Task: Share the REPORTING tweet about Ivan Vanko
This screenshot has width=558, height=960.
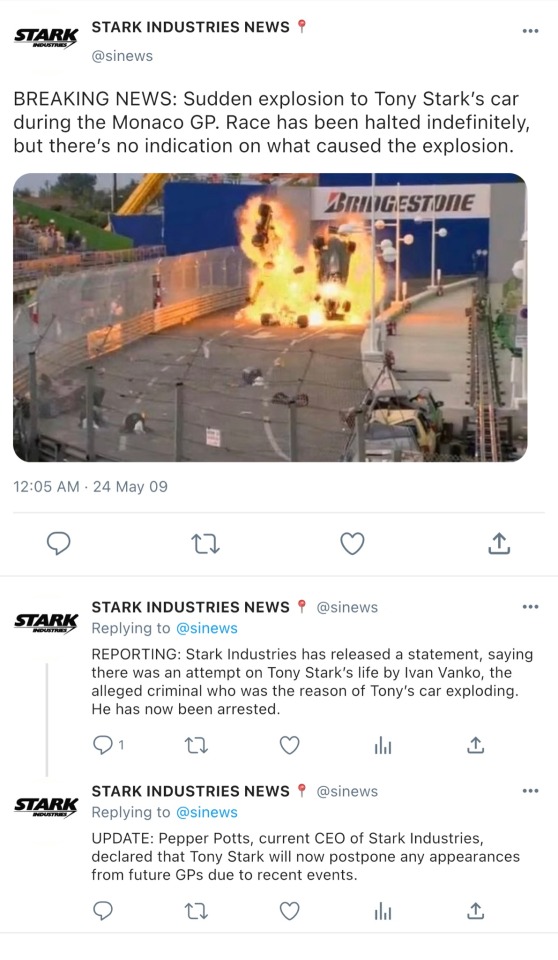Action: pyautogui.click(x=475, y=745)
